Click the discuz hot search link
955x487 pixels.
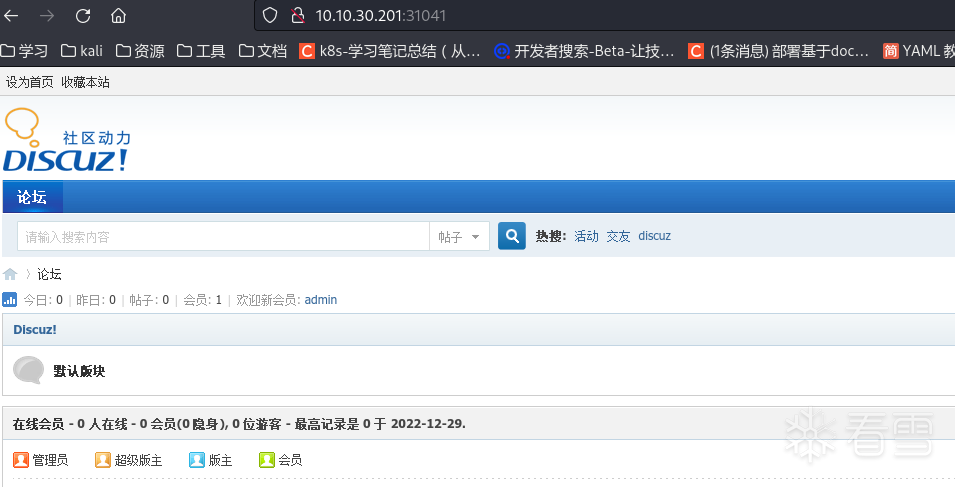coord(655,236)
